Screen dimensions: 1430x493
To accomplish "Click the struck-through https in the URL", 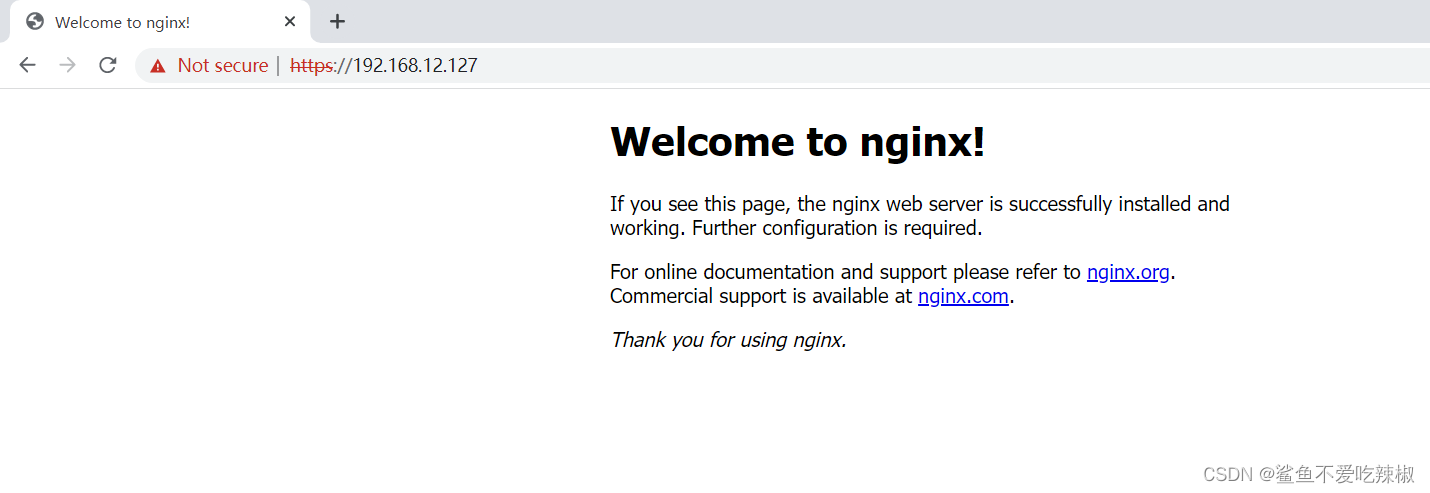I will 311,66.
